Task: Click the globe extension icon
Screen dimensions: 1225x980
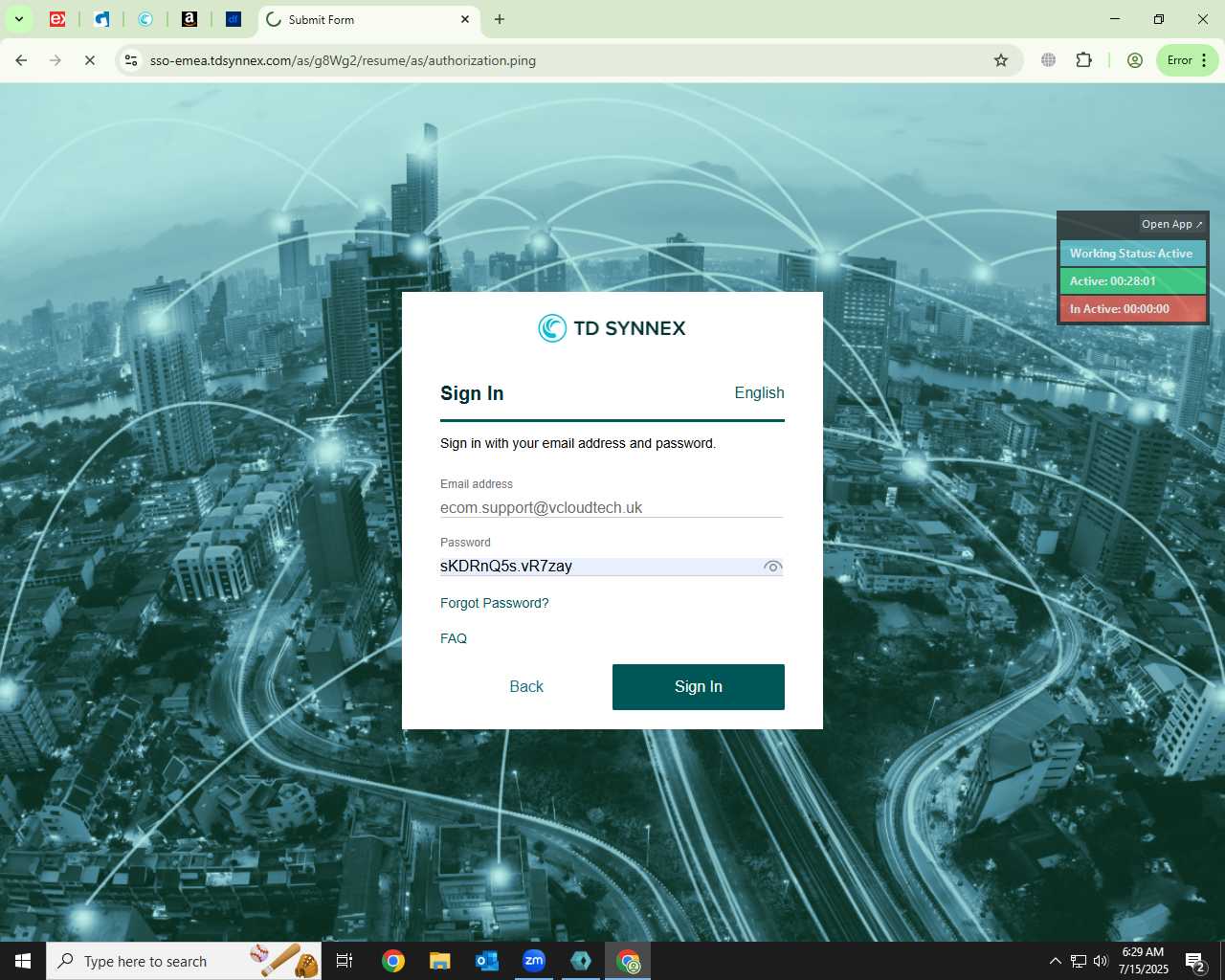Action: [x=1049, y=60]
